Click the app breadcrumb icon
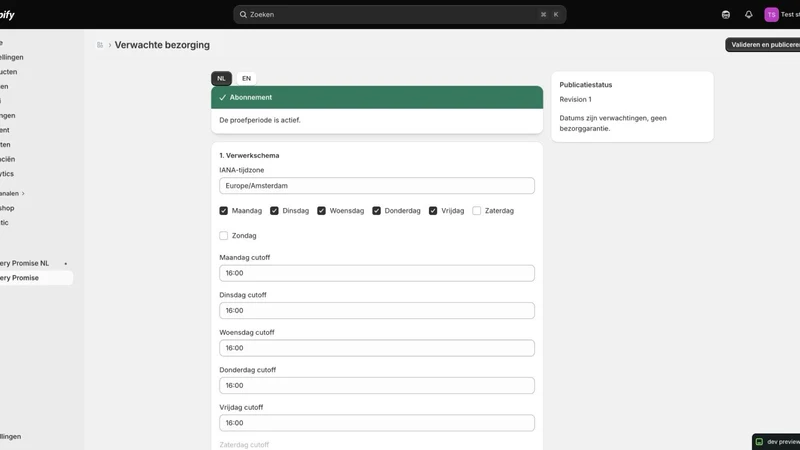 100,45
